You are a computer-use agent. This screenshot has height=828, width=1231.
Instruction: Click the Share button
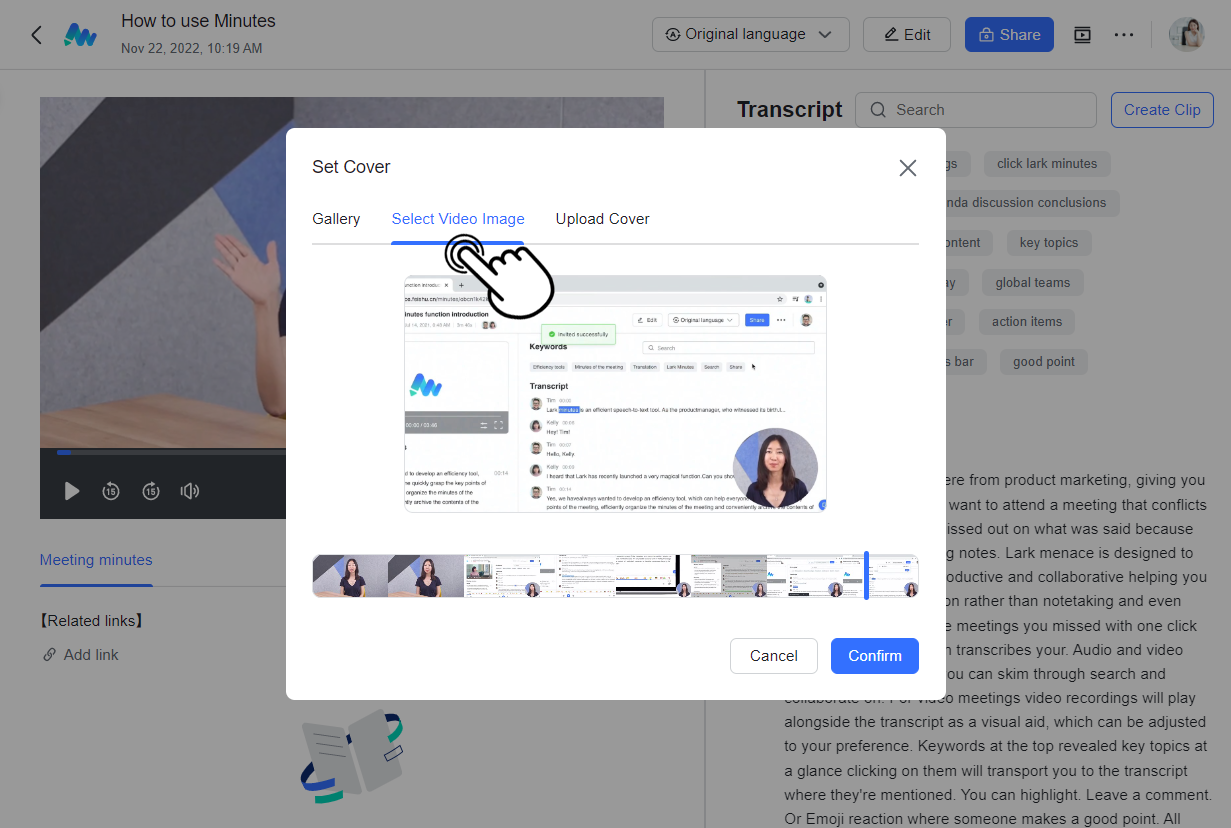pos(1008,35)
